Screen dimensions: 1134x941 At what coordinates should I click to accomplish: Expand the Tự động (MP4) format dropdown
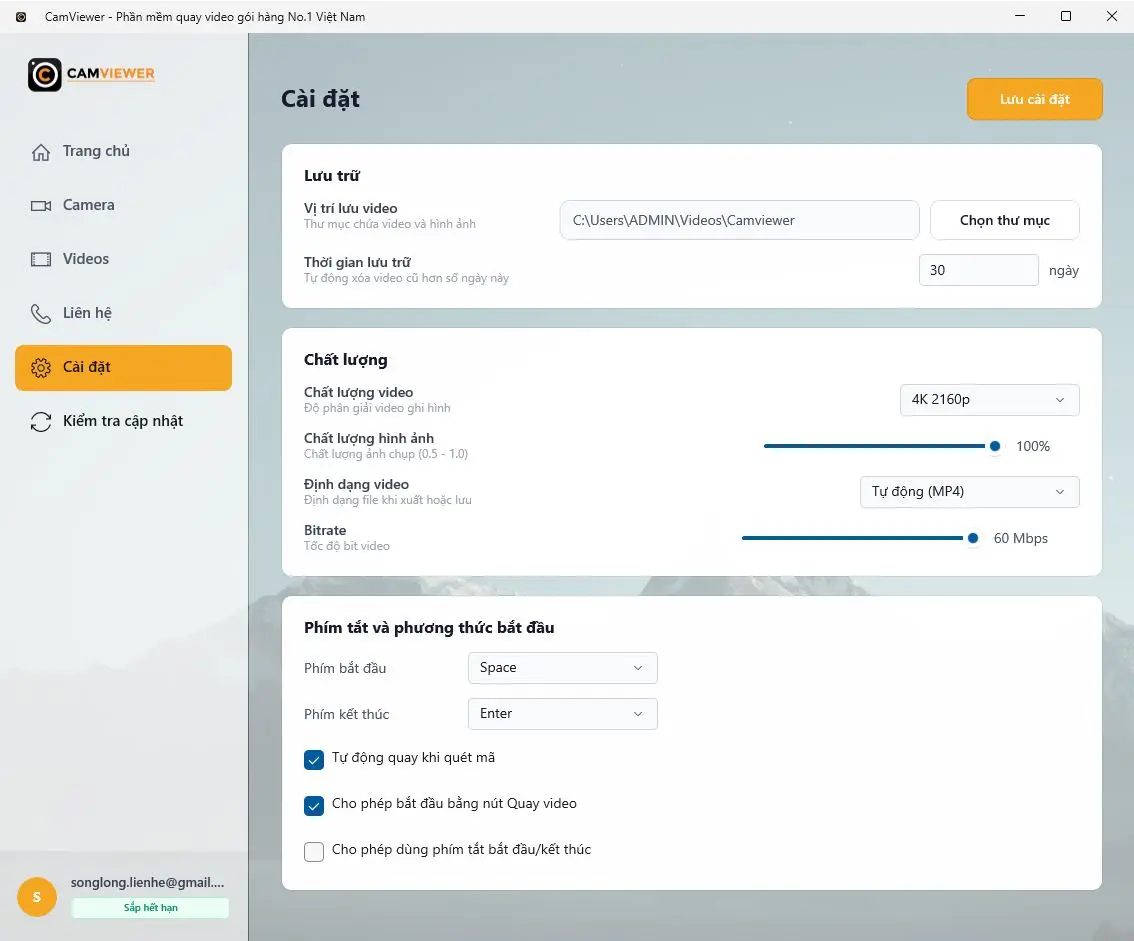pyautogui.click(x=969, y=492)
